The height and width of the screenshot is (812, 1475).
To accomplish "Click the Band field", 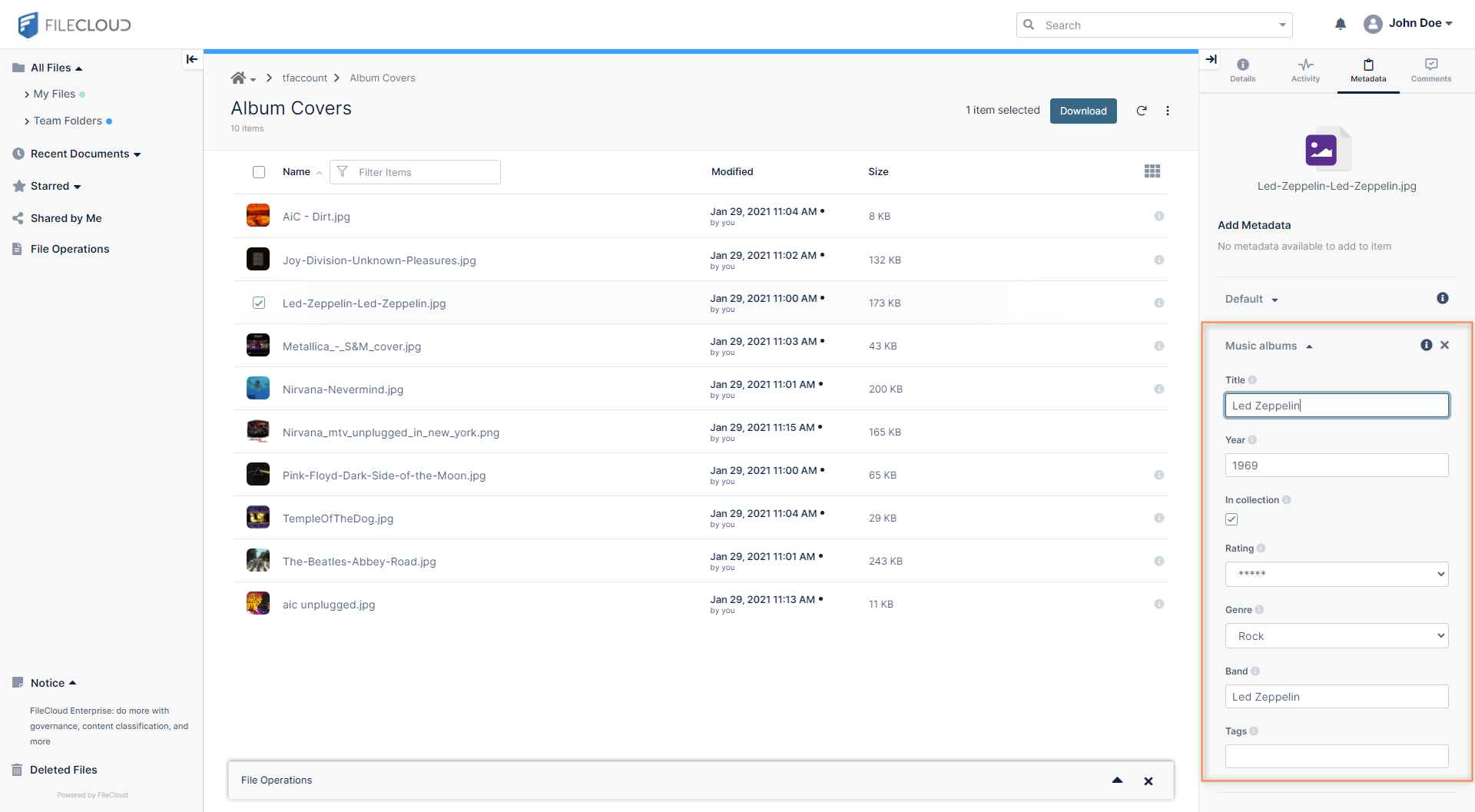I will click(1337, 697).
